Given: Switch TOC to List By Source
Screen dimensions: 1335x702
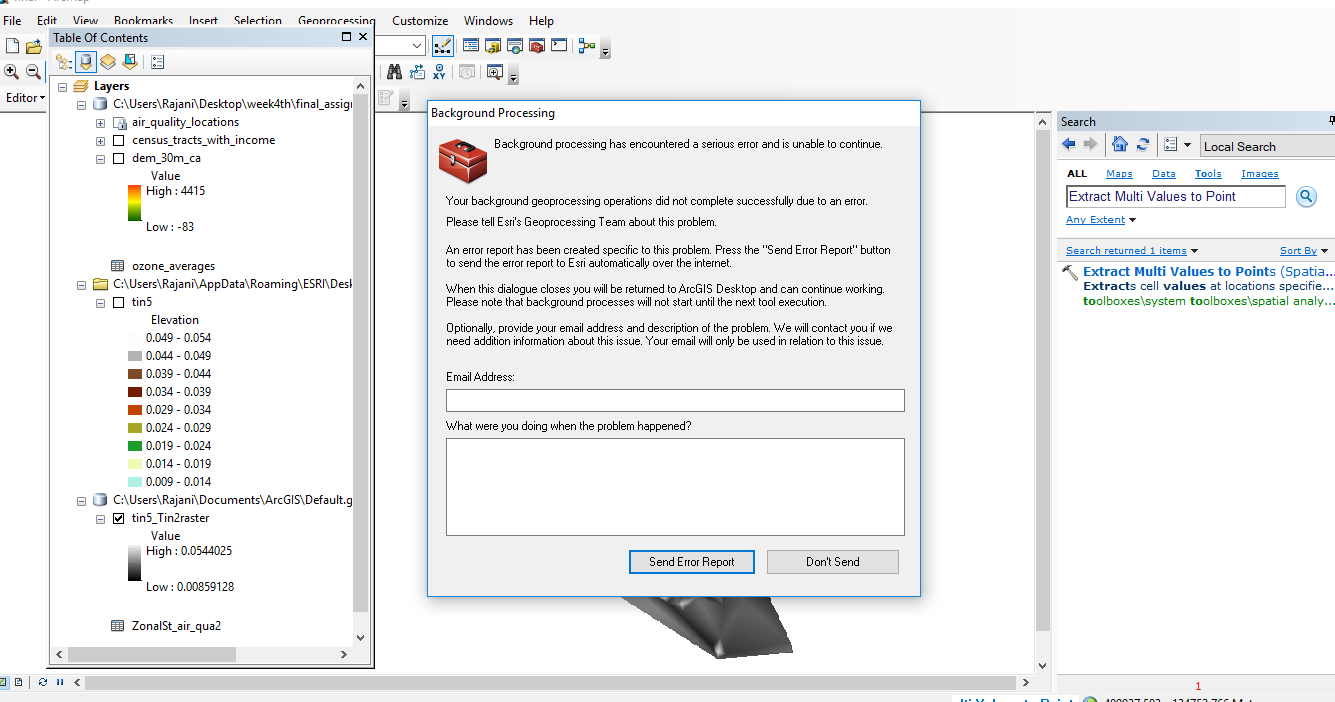Looking at the screenshot, I should pos(86,62).
